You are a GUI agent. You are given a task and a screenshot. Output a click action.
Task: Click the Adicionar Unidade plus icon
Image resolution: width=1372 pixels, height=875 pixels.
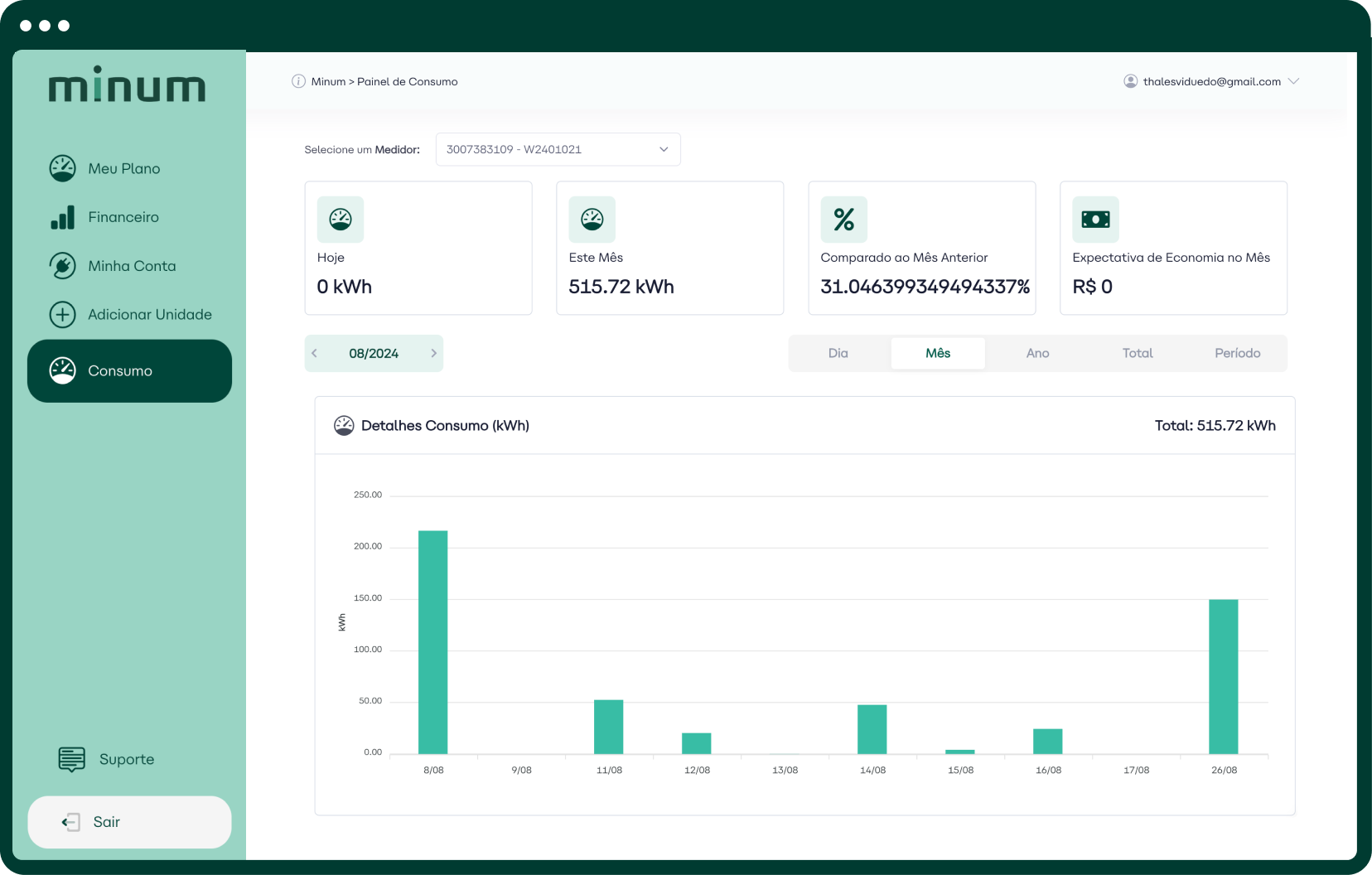point(63,315)
